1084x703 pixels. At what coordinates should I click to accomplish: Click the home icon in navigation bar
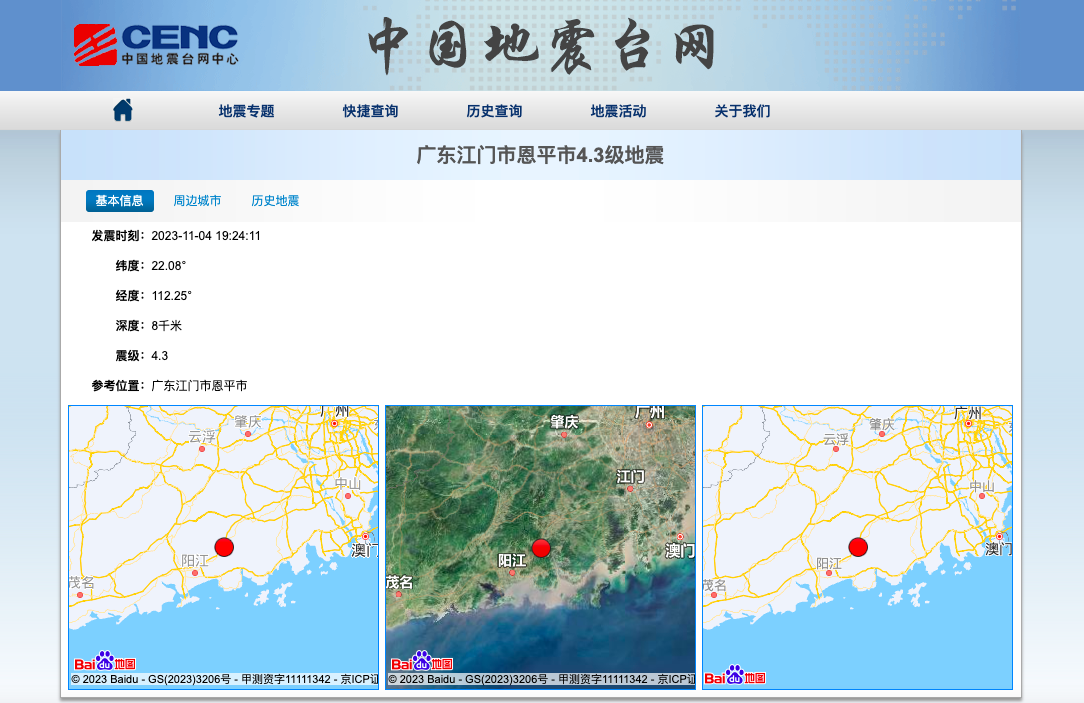click(x=122, y=110)
